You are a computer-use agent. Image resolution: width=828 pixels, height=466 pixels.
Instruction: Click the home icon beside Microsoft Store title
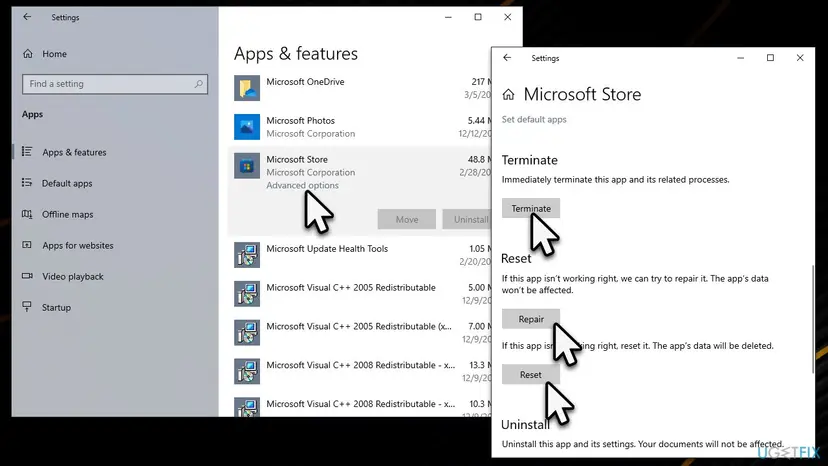508,95
